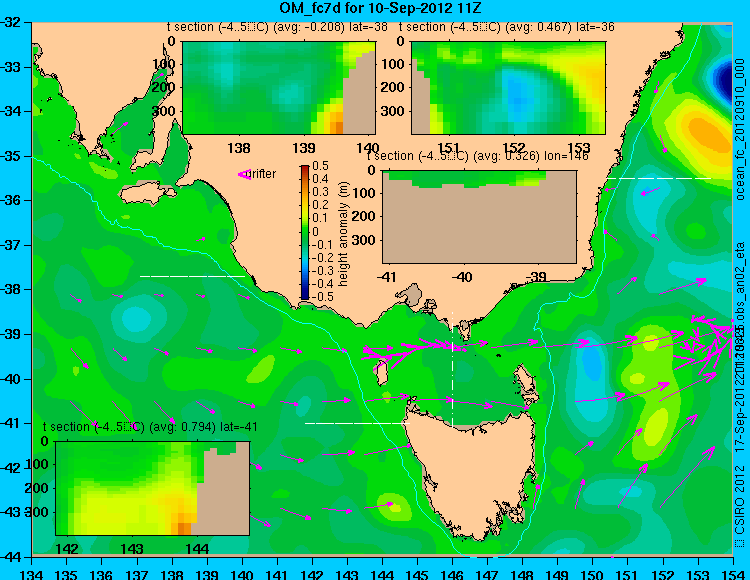Open the lon=146 temperature section inset plot
Screen dimensions: 750x580
pos(479,217)
